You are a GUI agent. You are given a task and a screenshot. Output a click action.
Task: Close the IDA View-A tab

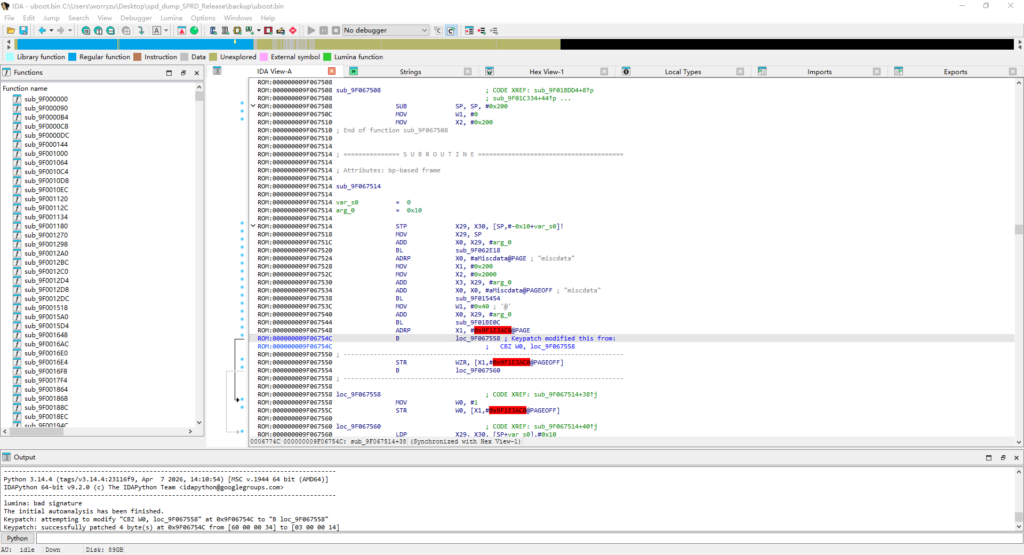[x=332, y=71]
